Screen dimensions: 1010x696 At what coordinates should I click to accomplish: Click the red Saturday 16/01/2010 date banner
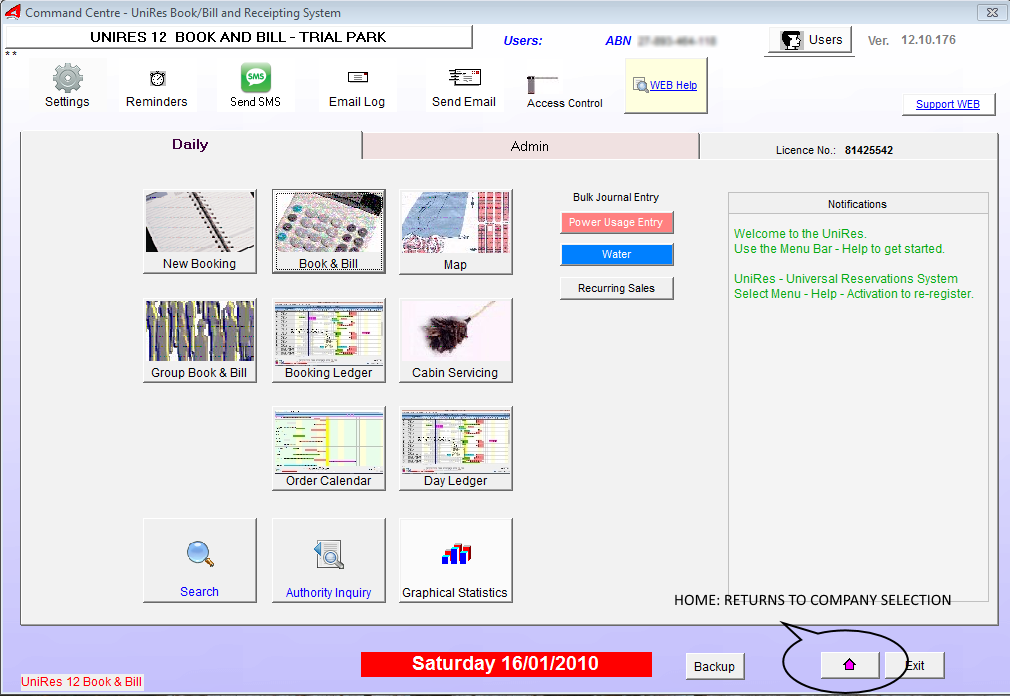click(x=506, y=664)
